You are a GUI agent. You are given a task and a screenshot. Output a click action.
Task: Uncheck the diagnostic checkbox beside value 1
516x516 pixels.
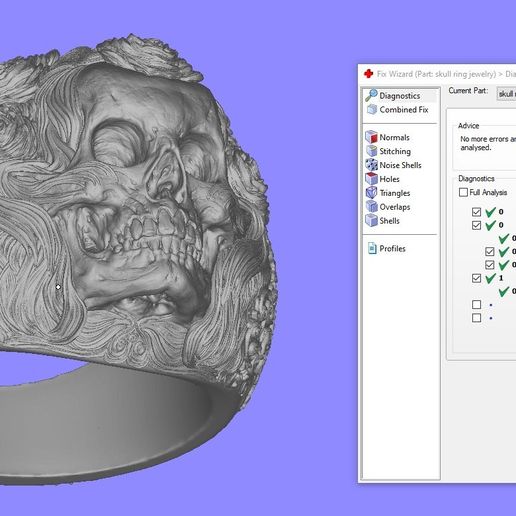click(476, 278)
